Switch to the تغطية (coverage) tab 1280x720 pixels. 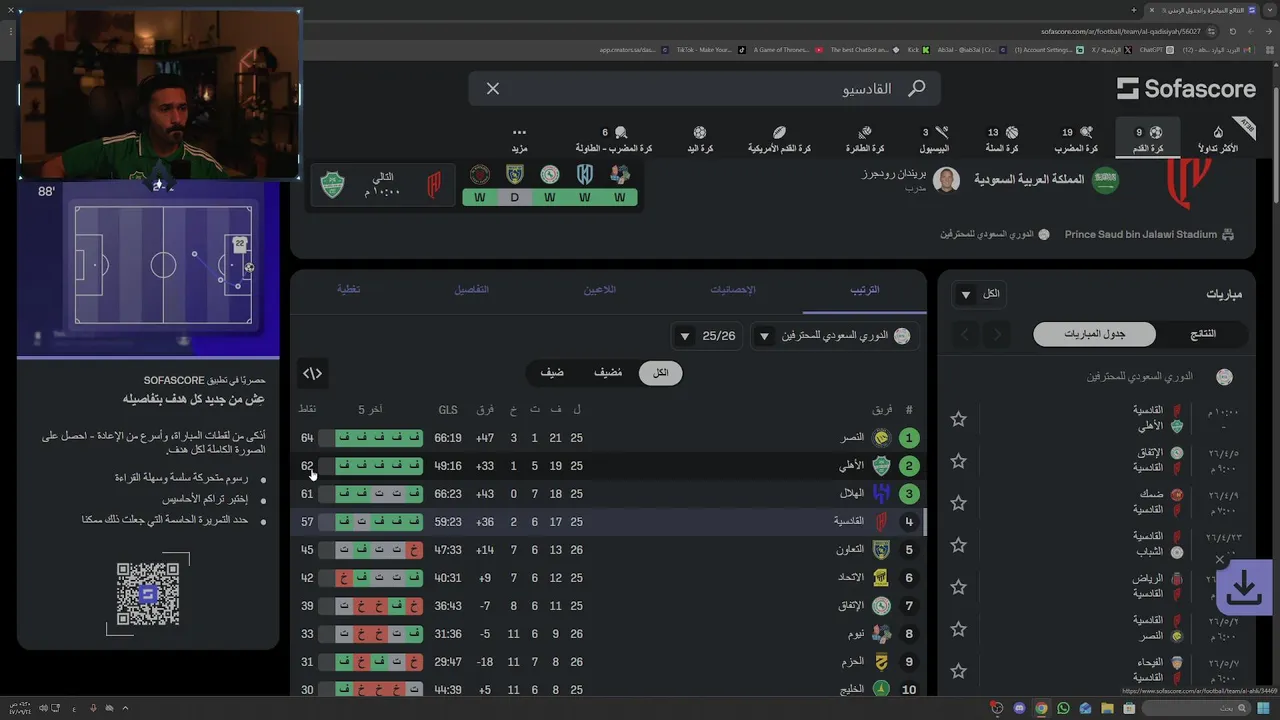348,289
